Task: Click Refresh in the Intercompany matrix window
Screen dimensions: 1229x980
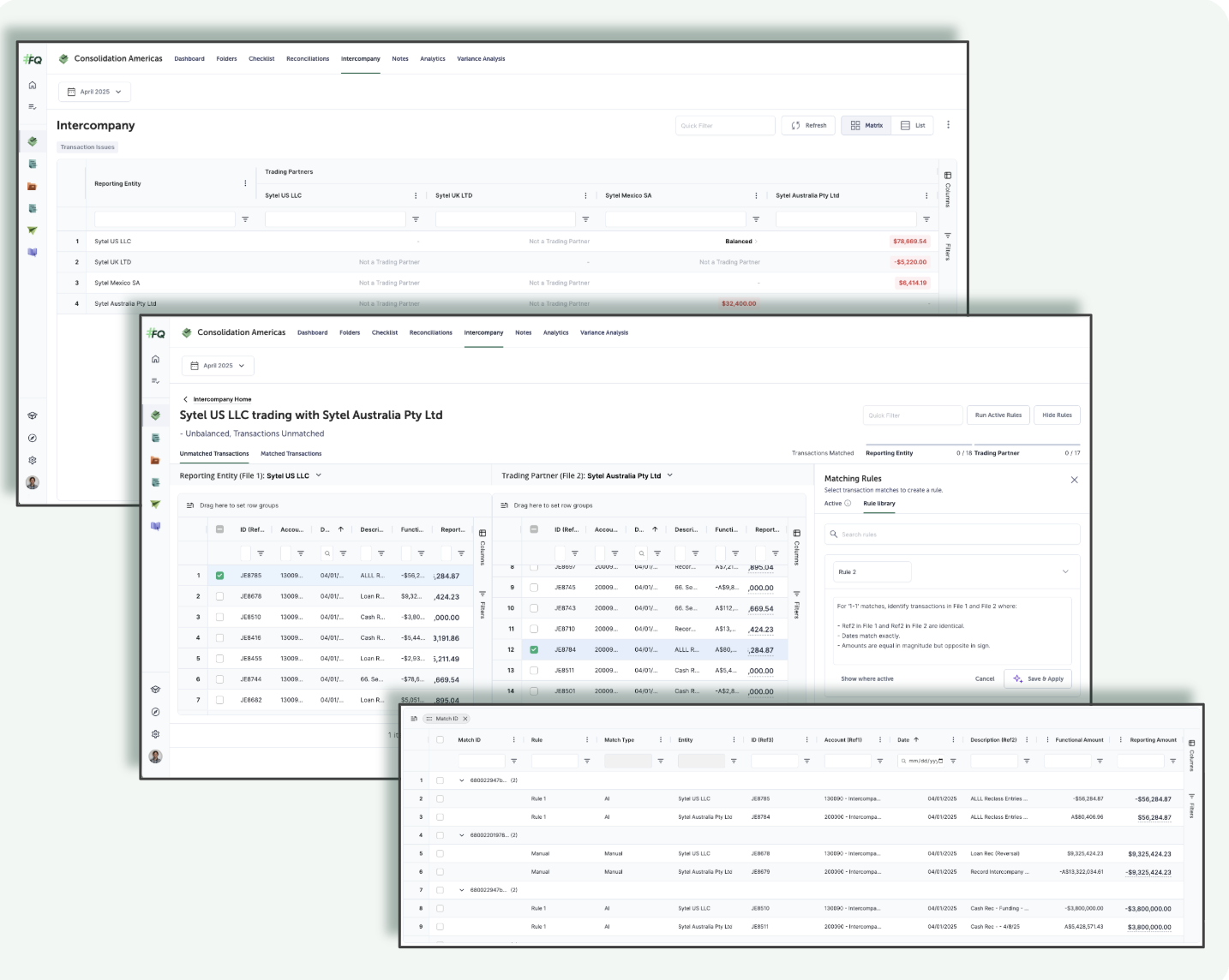Action: 808,126
